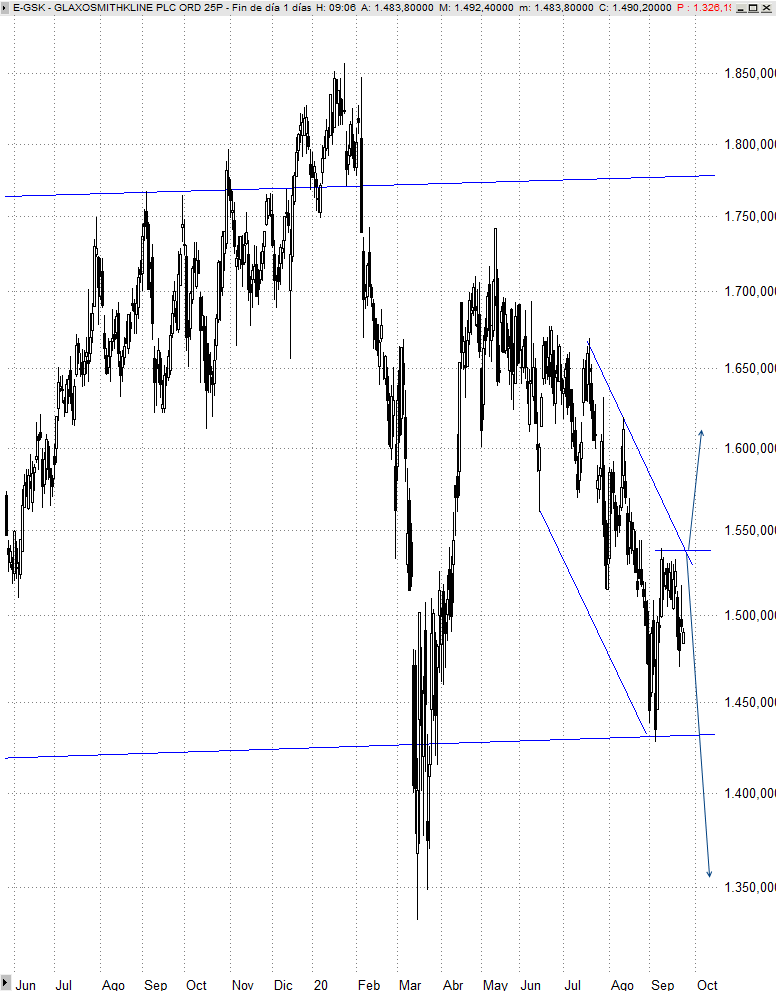776x991 pixels.
Task: Close the E-GSK chart window
Action: click(765, 8)
